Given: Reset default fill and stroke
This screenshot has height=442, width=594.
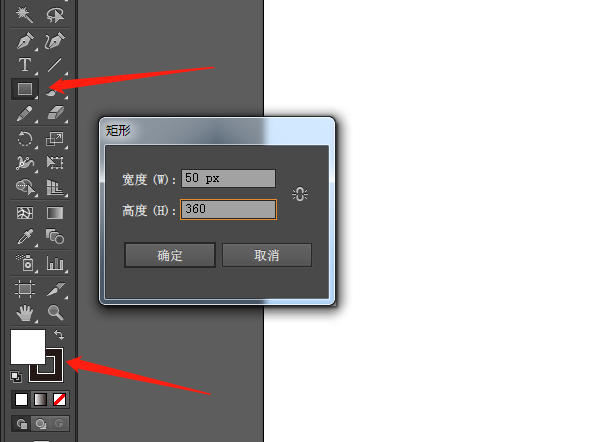Looking at the screenshot, I should [x=16, y=376].
